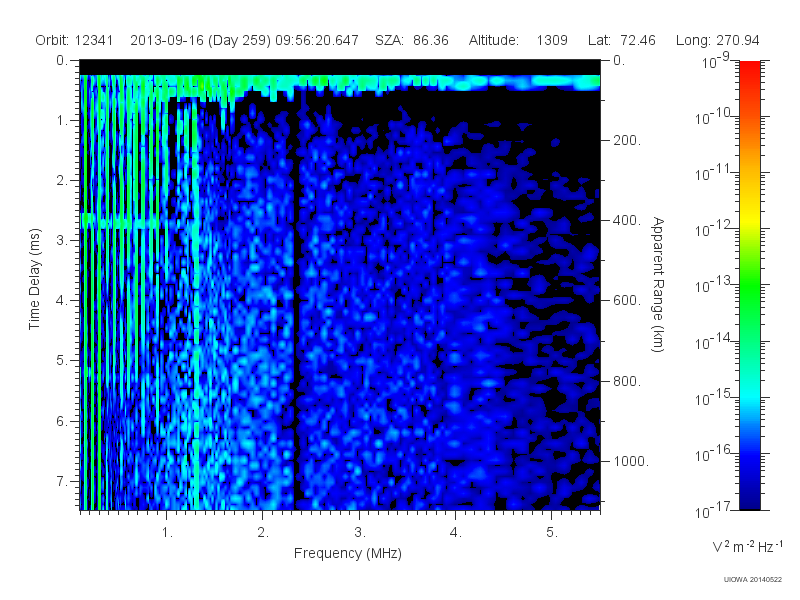
Task: Click the Orbit: 12341 header text
Action: (x=74, y=40)
